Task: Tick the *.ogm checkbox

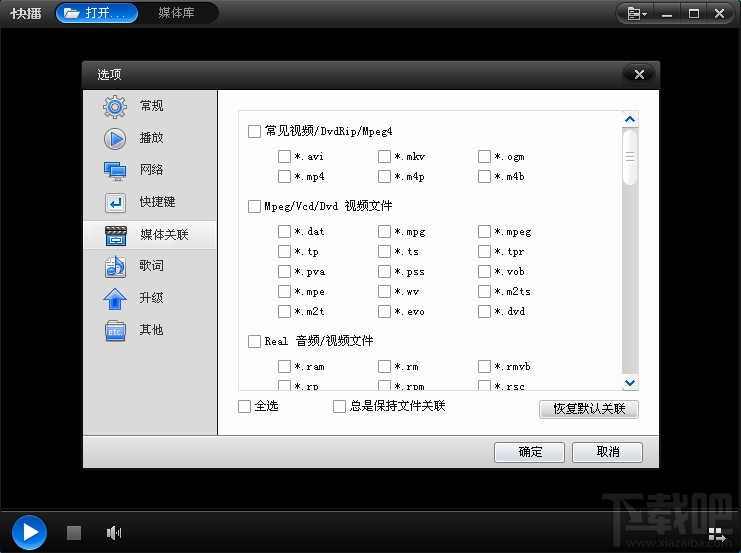Action: click(484, 156)
